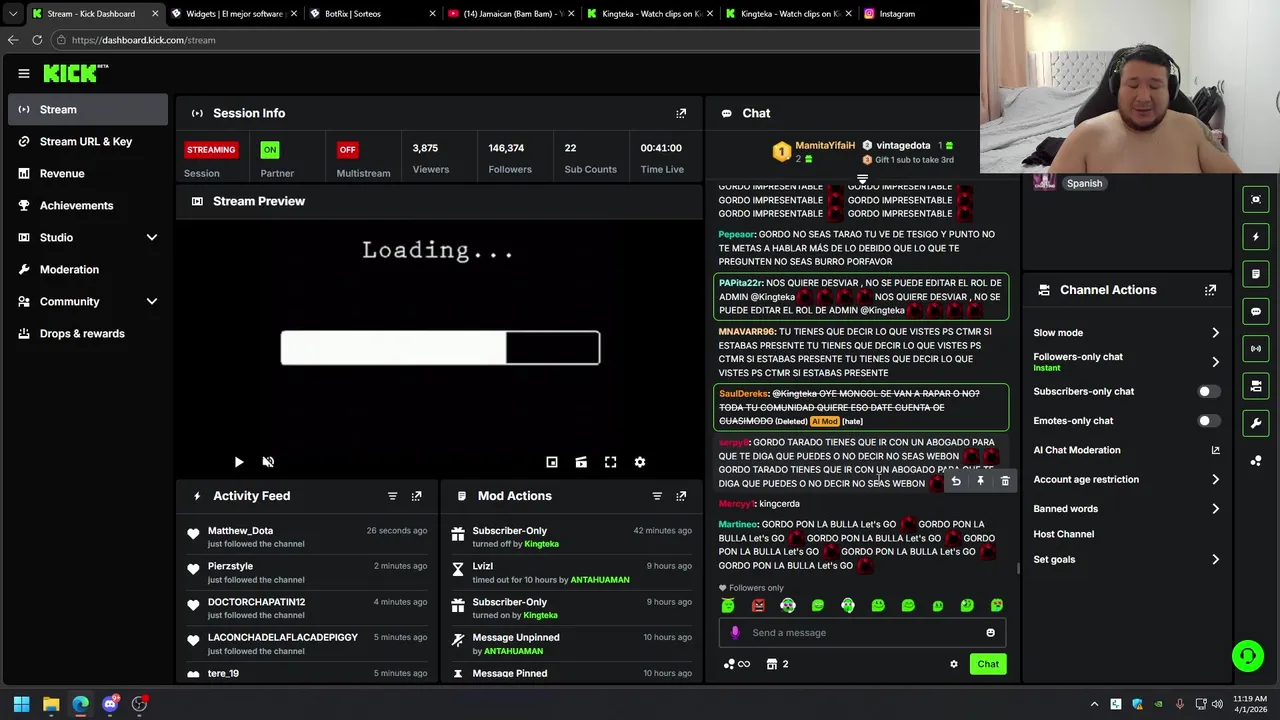Viewport: 1280px width, 720px height.
Task: Pop out the Mod Actions panel
Action: (x=681, y=496)
